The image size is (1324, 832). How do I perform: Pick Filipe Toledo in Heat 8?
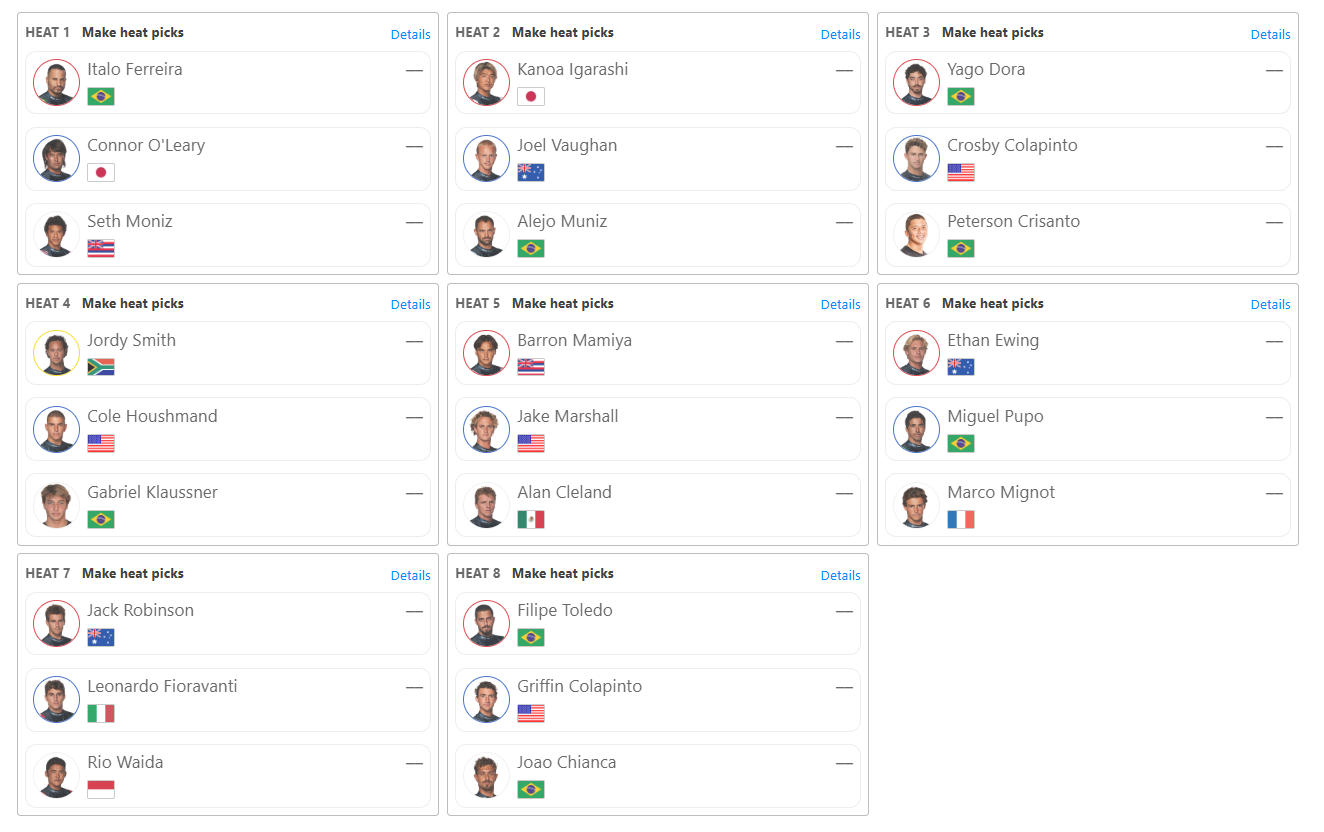[658, 623]
